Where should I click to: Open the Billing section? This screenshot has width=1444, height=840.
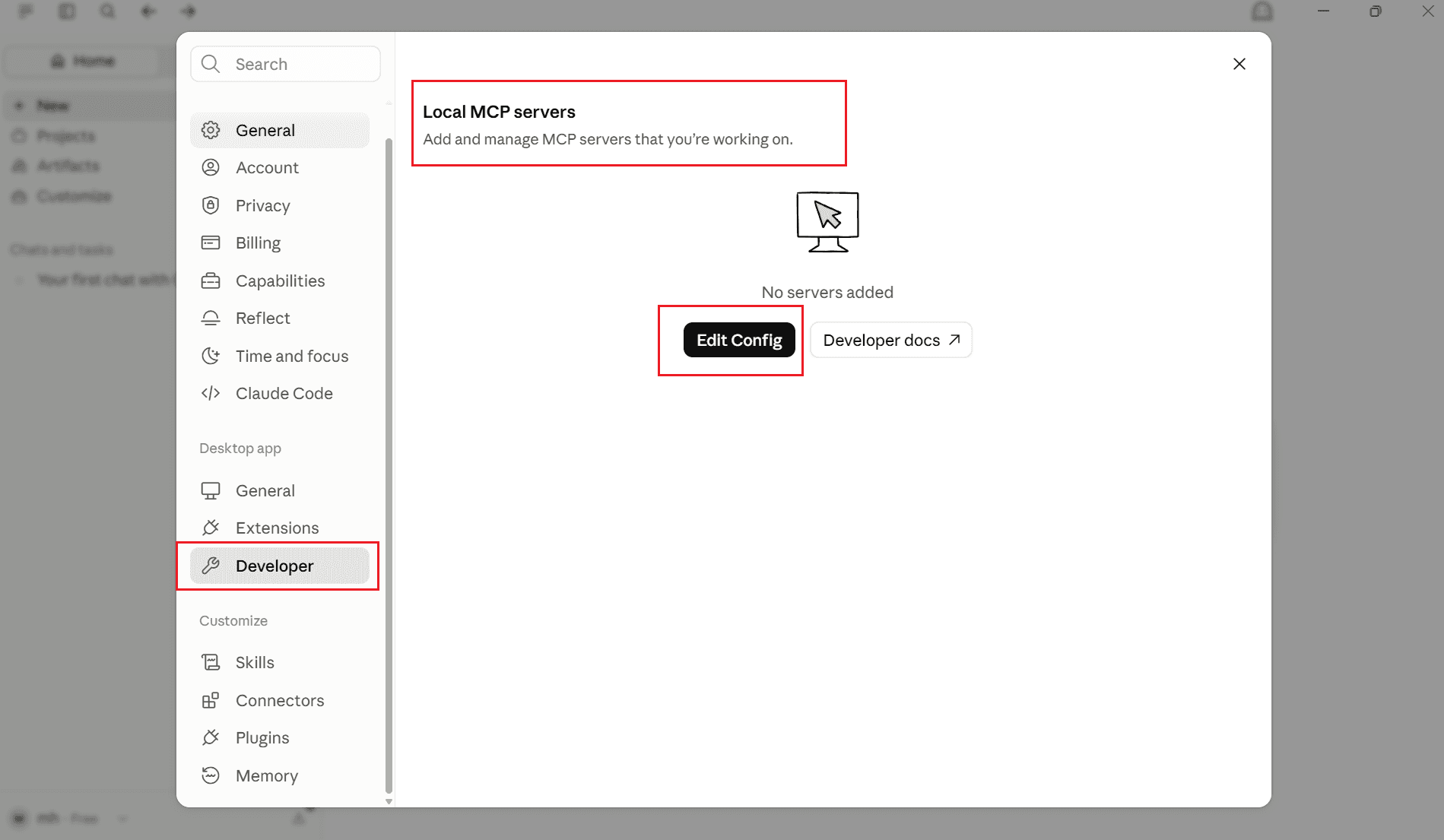pyautogui.click(x=280, y=243)
